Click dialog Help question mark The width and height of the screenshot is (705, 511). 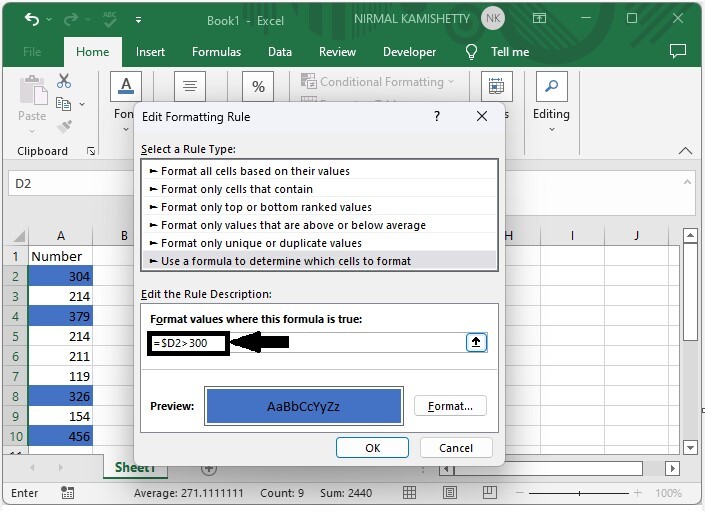coord(437,116)
